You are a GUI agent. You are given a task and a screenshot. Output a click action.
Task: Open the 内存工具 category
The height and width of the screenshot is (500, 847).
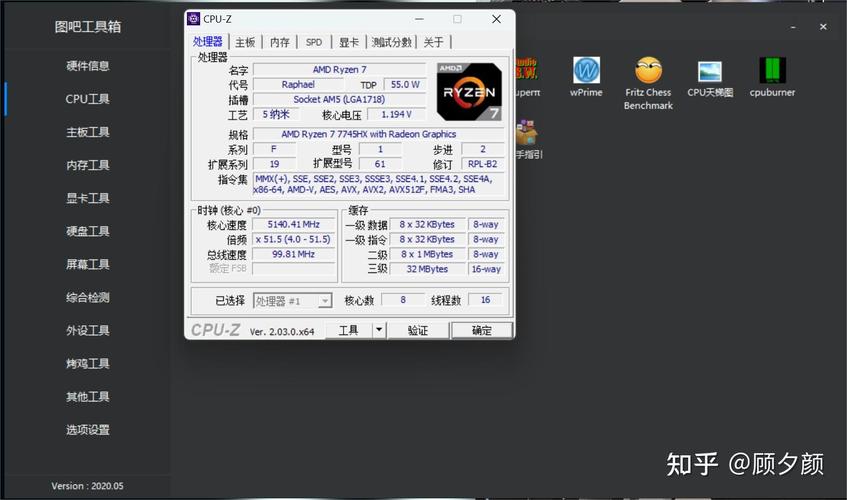tap(88, 165)
